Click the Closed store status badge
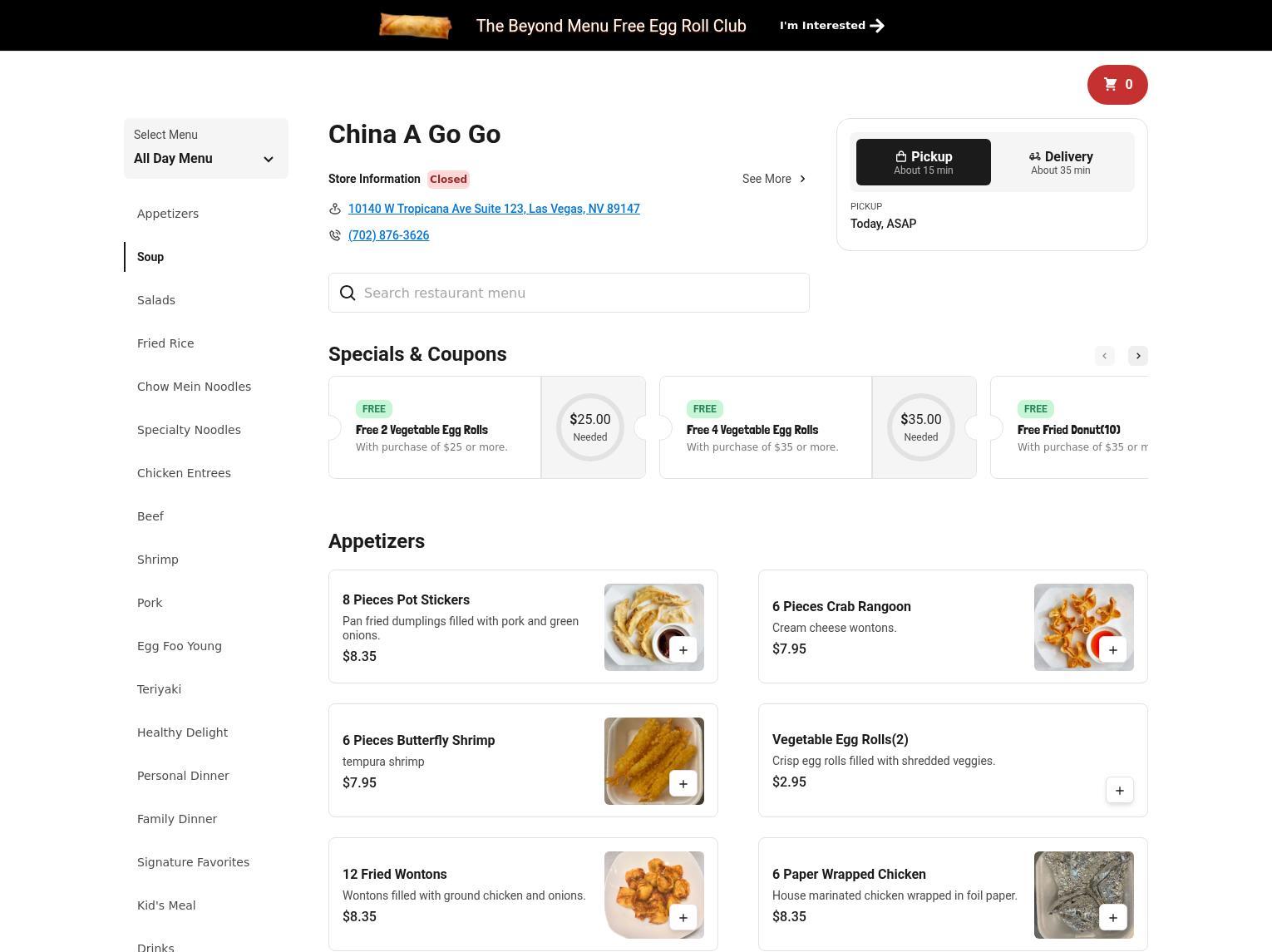The image size is (1272, 952). [448, 179]
